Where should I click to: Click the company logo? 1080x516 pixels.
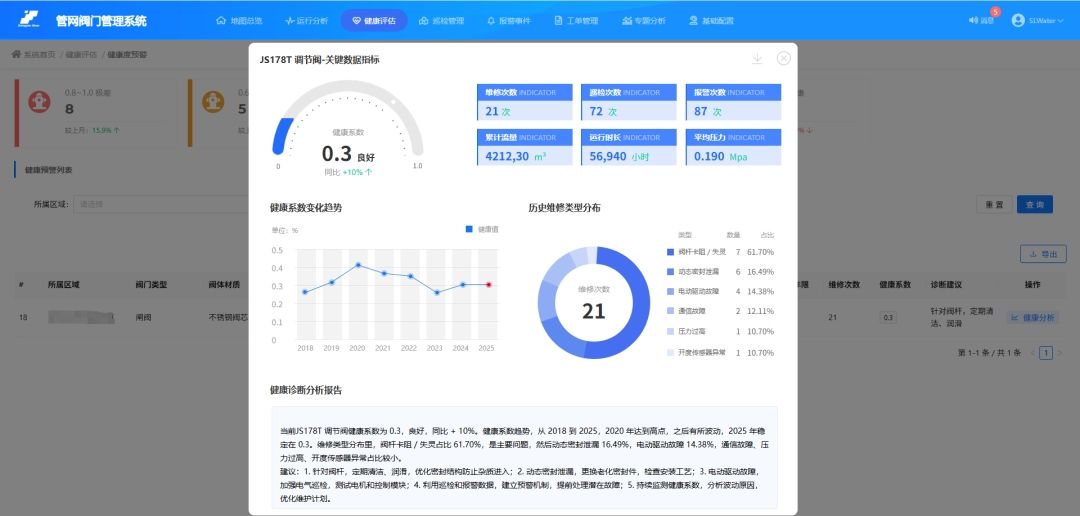tap(29, 20)
